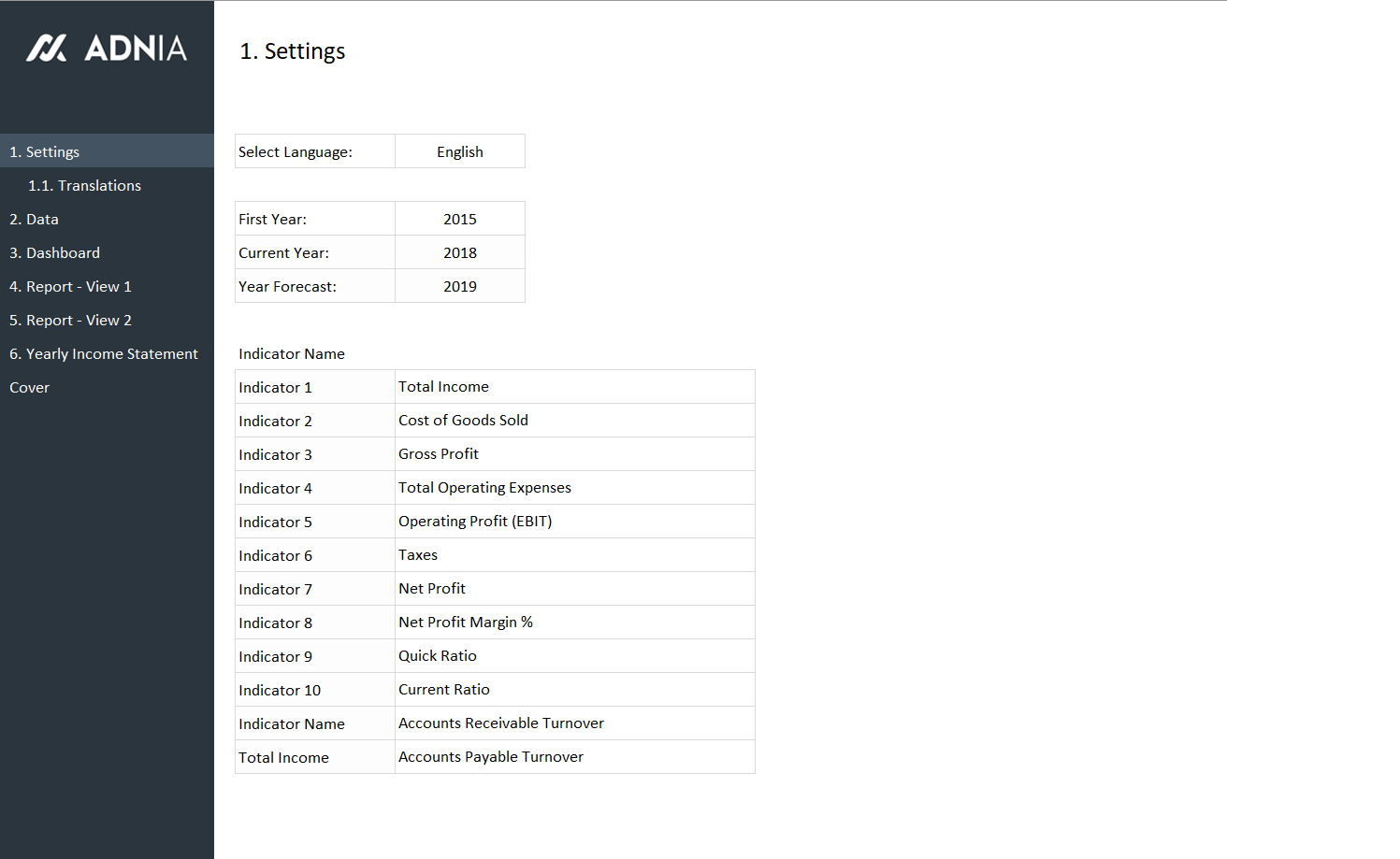Go to the Cover page
The height and width of the screenshot is (859, 1400).
coord(29,387)
